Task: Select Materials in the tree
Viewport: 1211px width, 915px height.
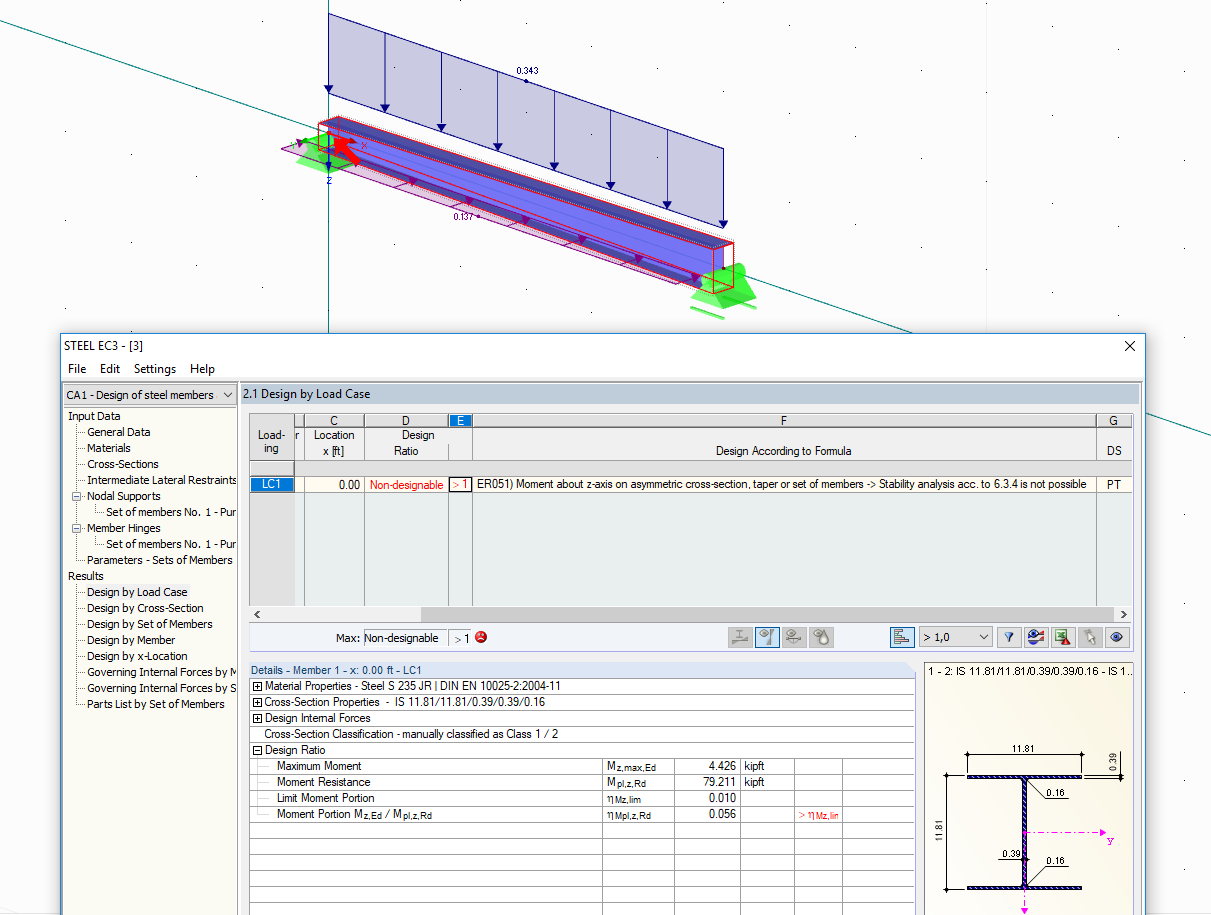Action: pos(109,448)
